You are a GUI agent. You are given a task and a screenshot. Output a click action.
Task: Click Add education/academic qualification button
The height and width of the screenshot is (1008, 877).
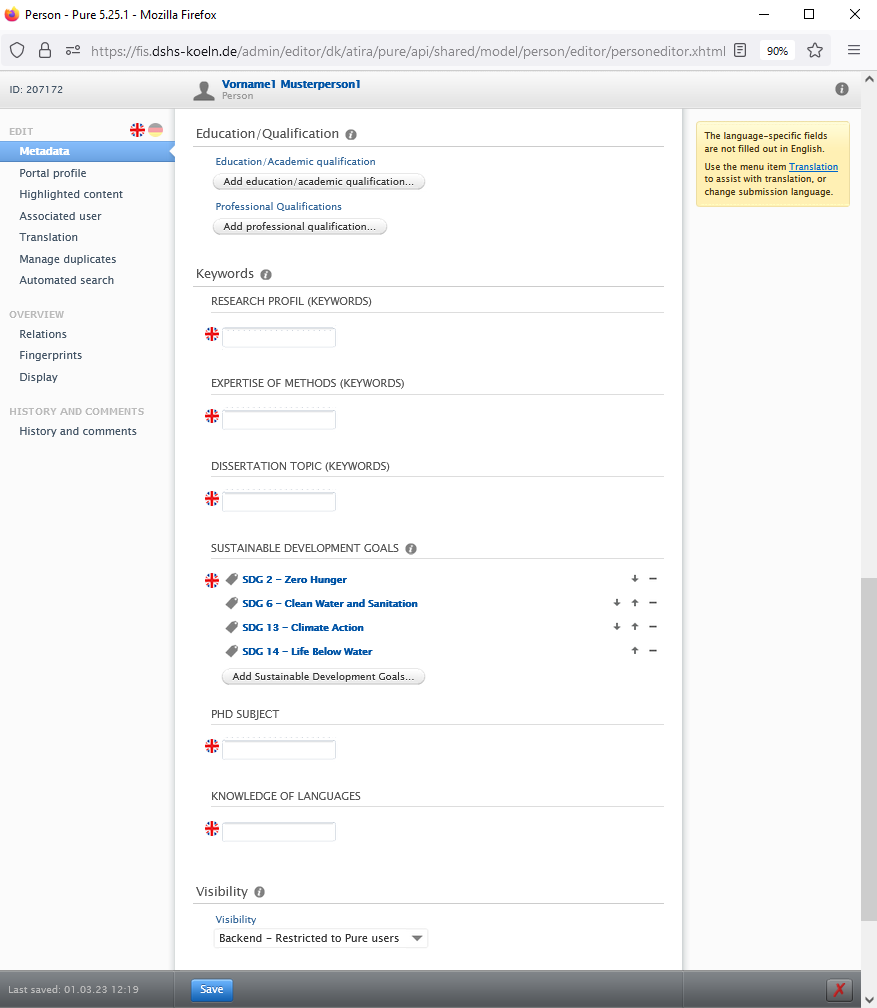point(319,182)
